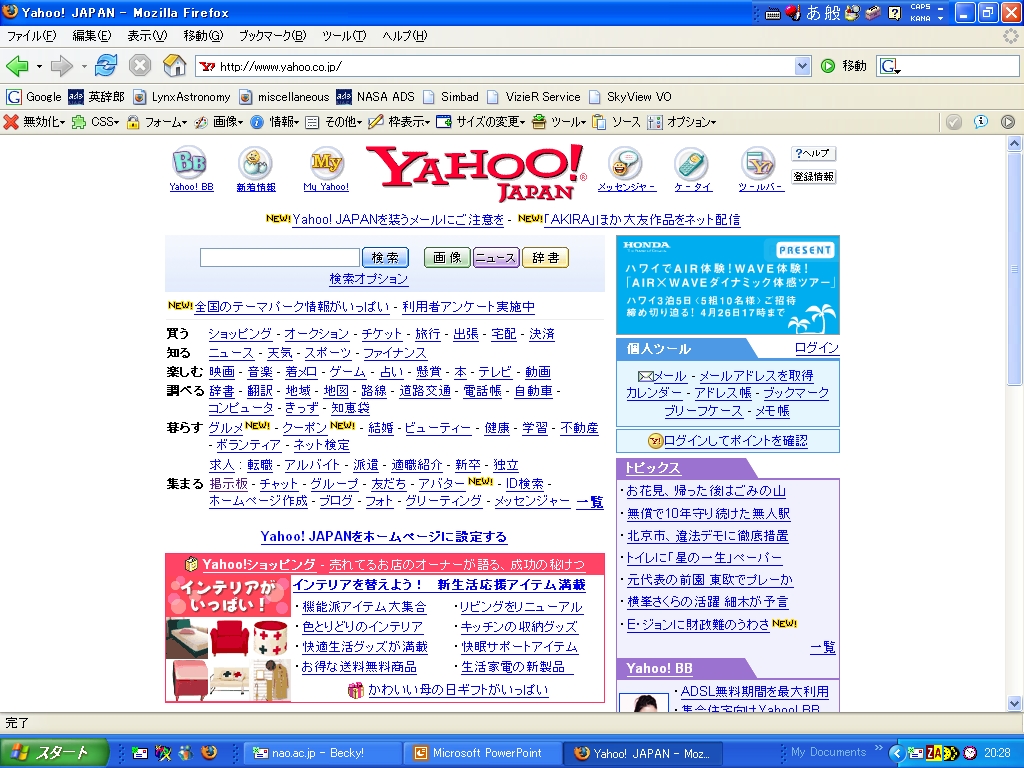Click the 画像 search button beside 検索

[x=447, y=257]
